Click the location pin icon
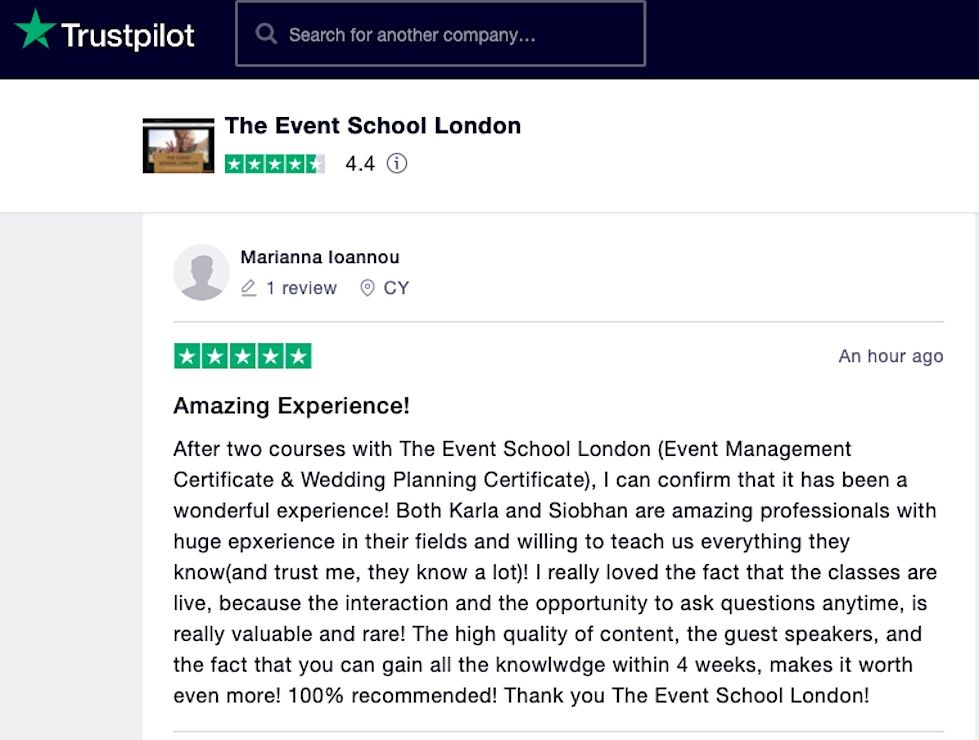979x740 pixels. (367, 288)
